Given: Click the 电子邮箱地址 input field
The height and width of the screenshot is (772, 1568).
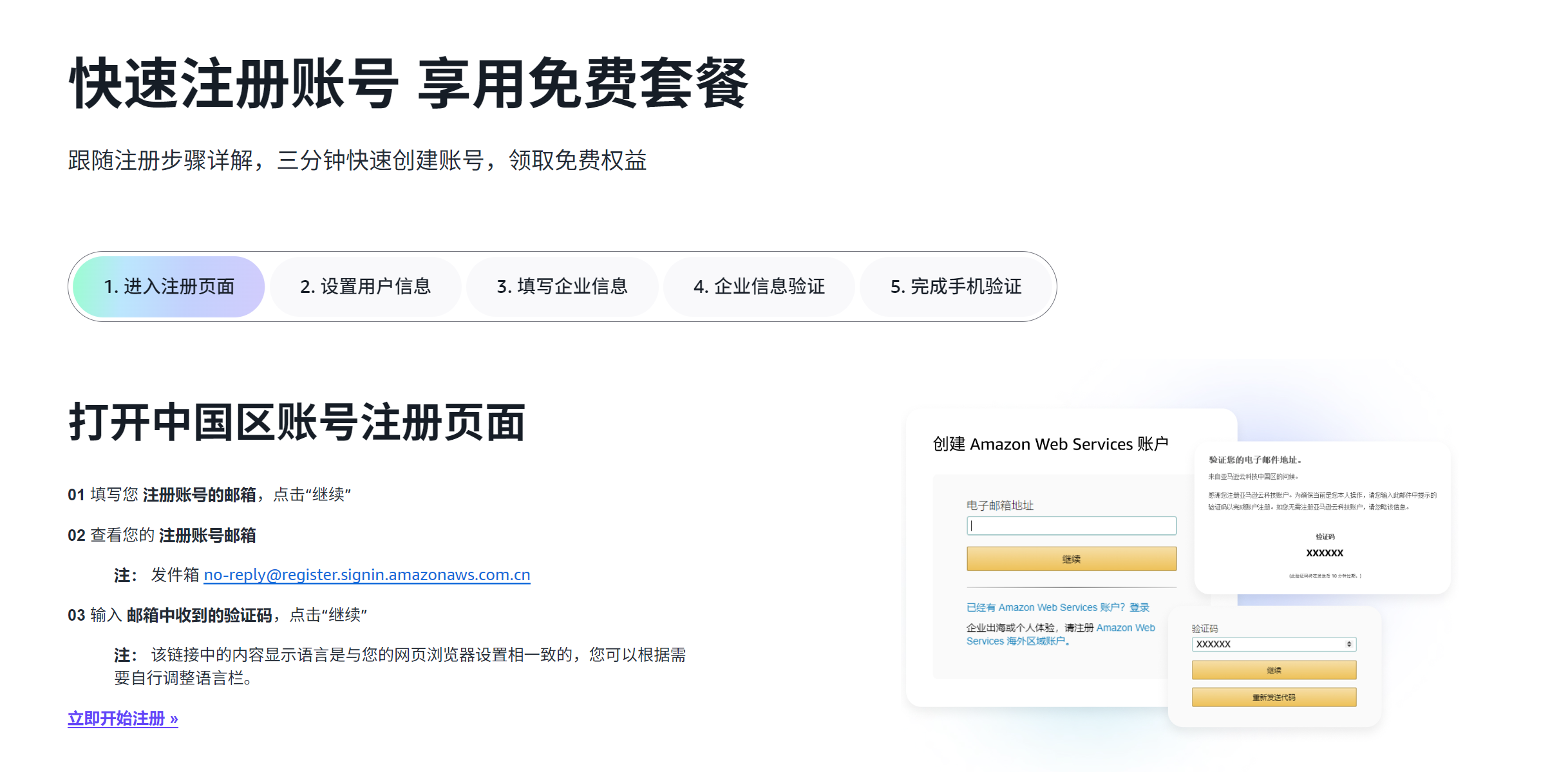Looking at the screenshot, I should click(1071, 525).
